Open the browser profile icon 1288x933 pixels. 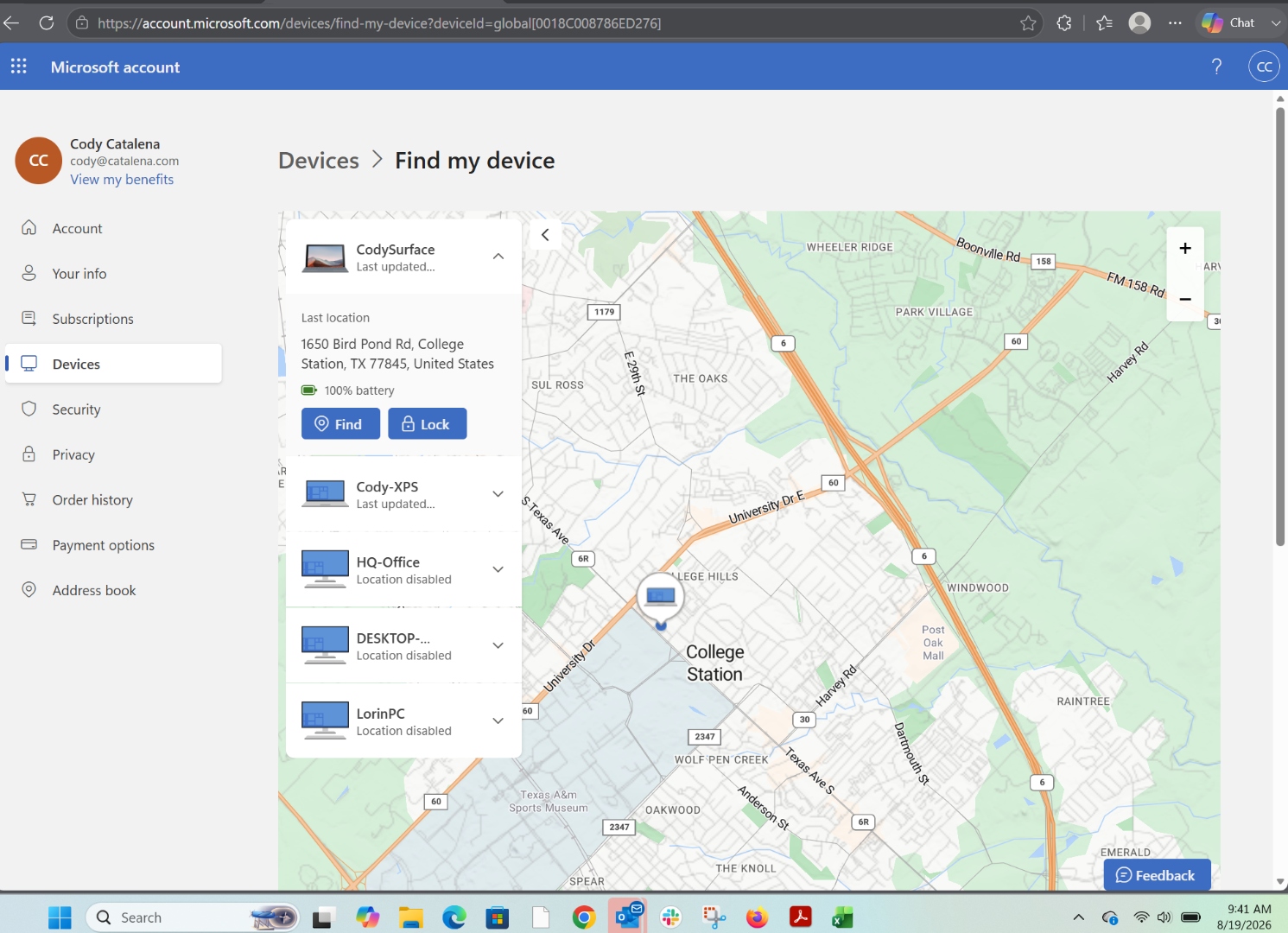[1140, 23]
